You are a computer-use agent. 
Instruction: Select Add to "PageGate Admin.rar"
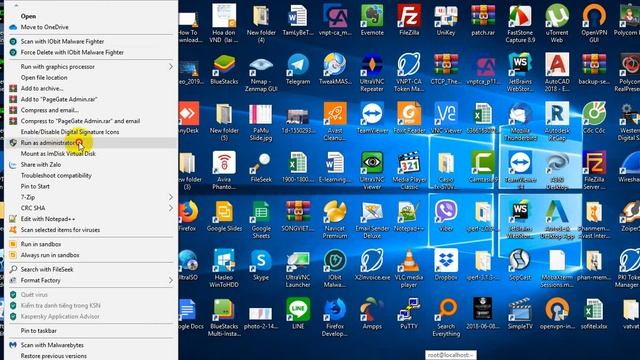[91, 99]
